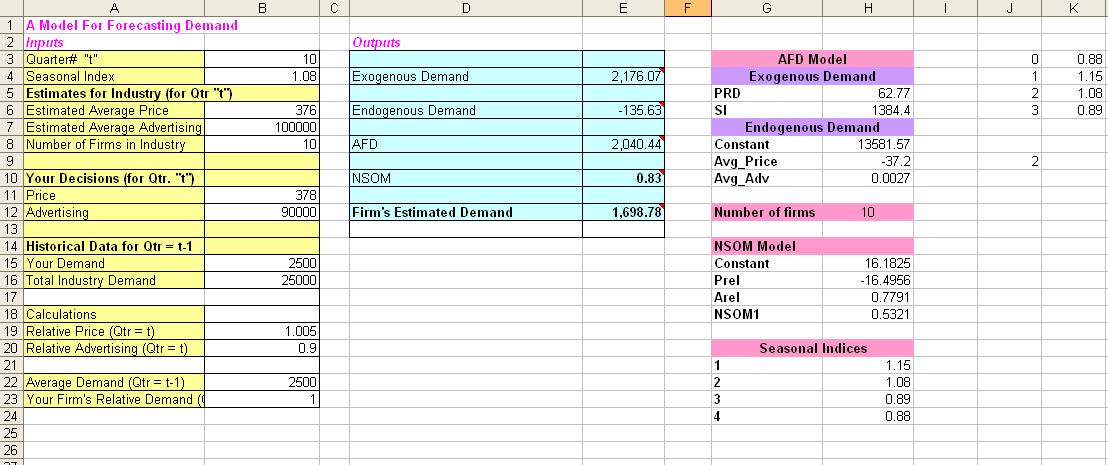Click 'Firm's Estimated Demand' label
Screen dimensions: 1108x465
point(466,212)
